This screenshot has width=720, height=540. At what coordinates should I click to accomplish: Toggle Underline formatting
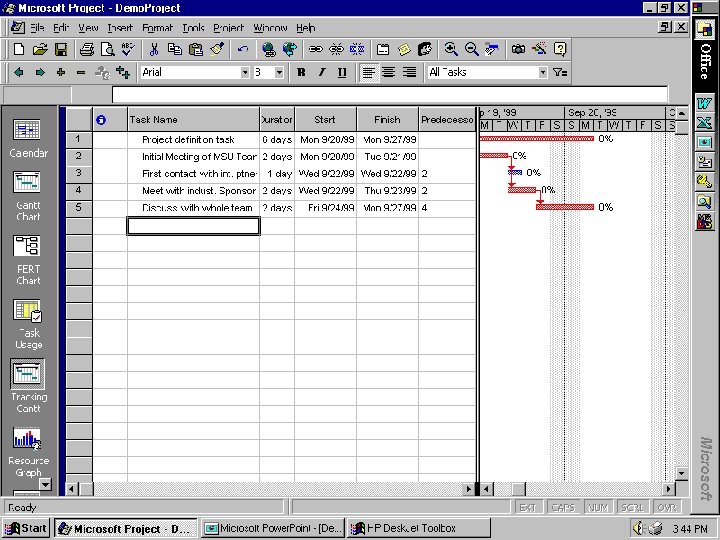pos(343,72)
